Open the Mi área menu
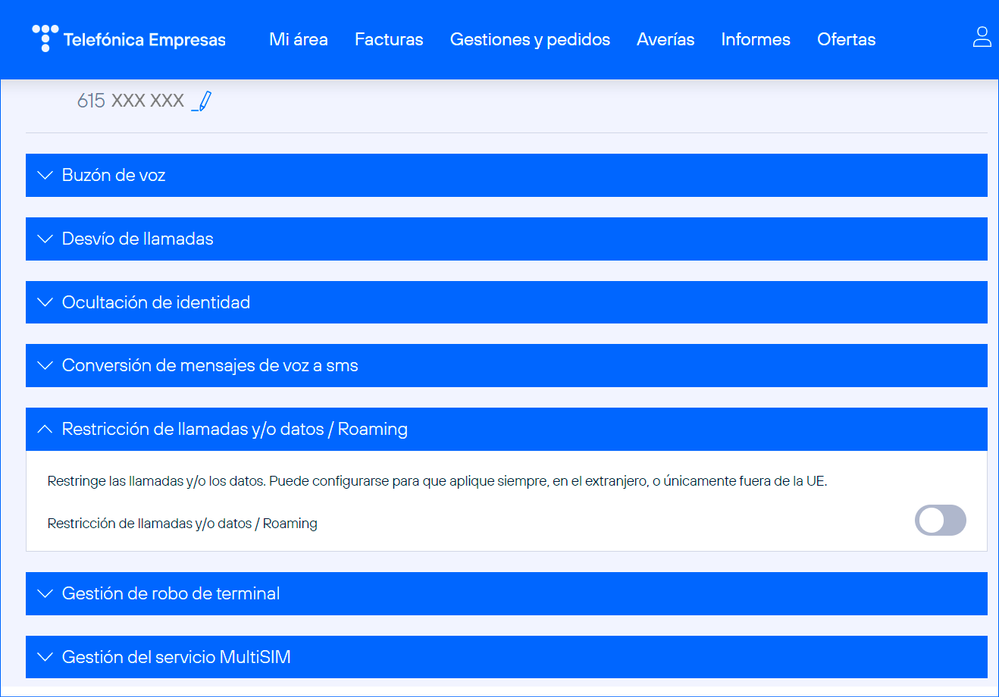Image resolution: width=999 pixels, height=697 pixels. (298, 40)
